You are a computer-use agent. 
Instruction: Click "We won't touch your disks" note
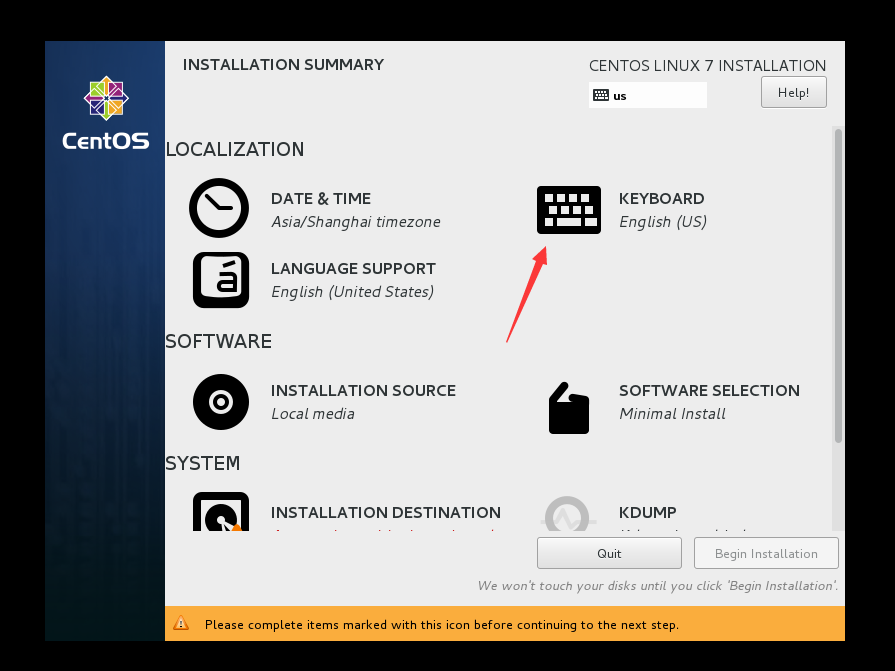[x=658, y=586]
